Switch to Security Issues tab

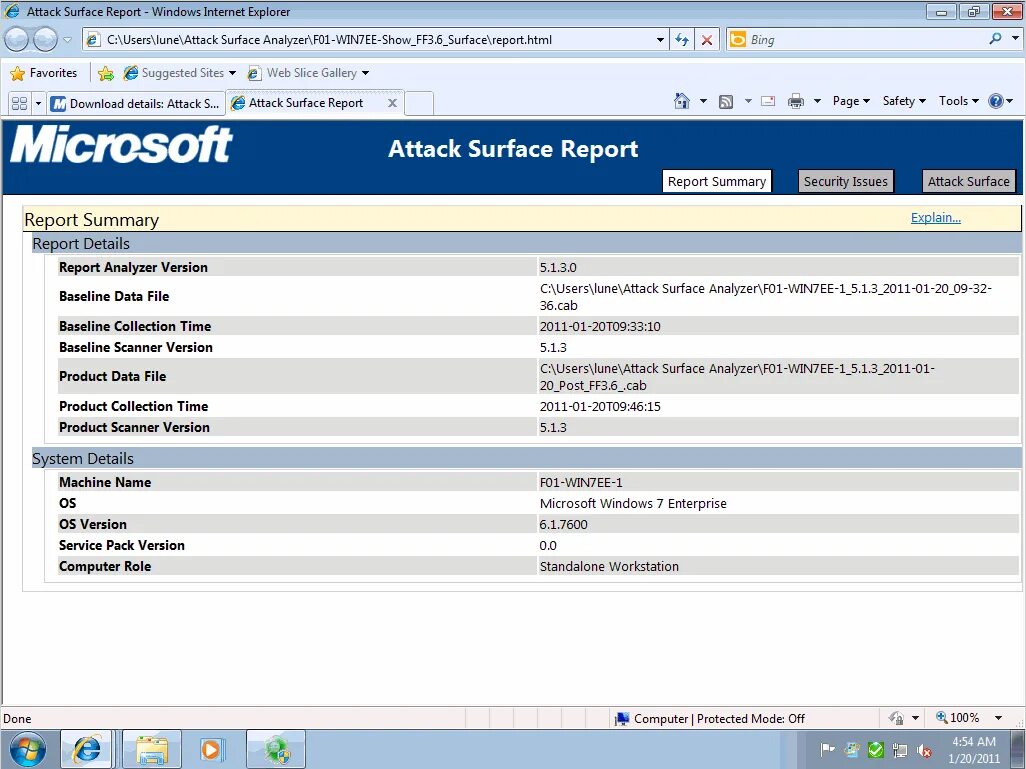pos(845,181)
